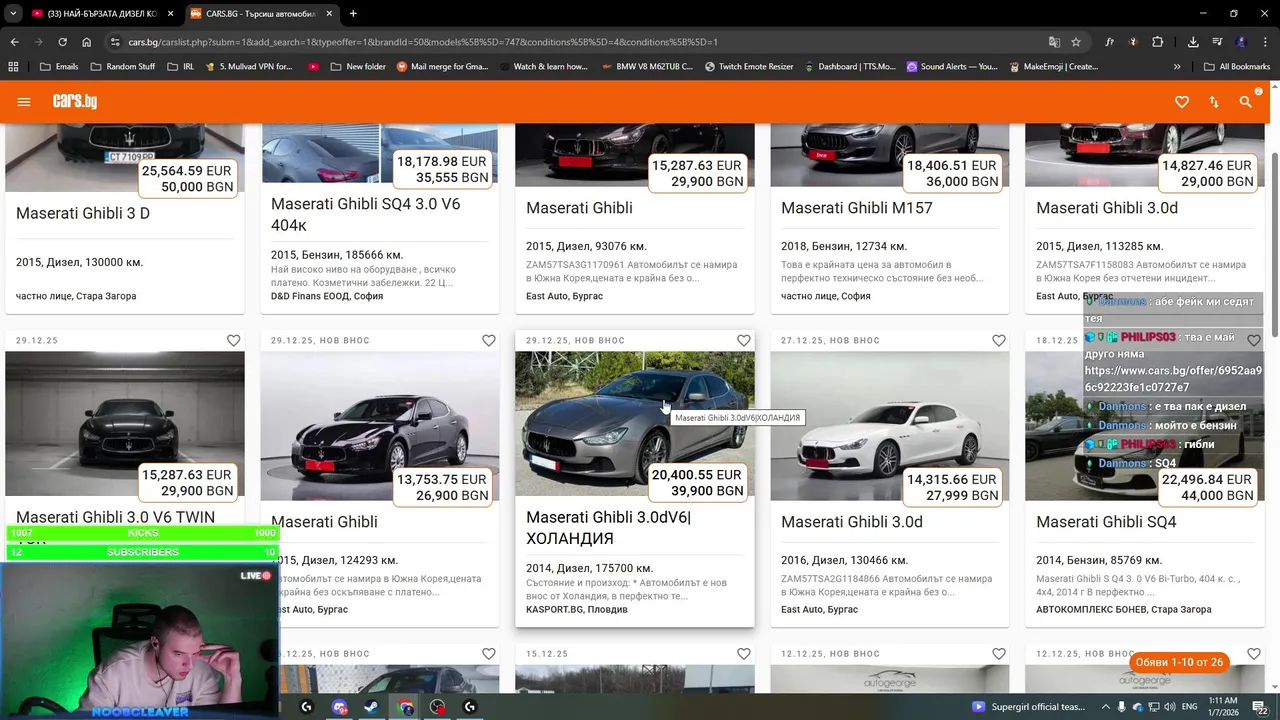Expand hidden bookmarks chevron

click(x=1177, y=67)
